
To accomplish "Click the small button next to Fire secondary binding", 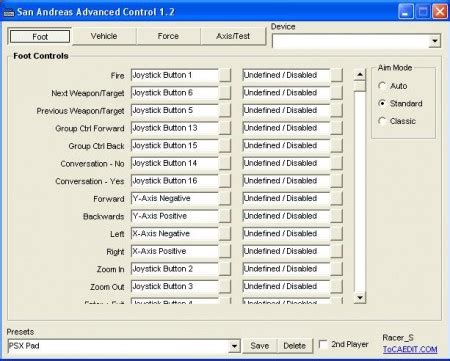I will pyautogui.click(x=337, y=75).
